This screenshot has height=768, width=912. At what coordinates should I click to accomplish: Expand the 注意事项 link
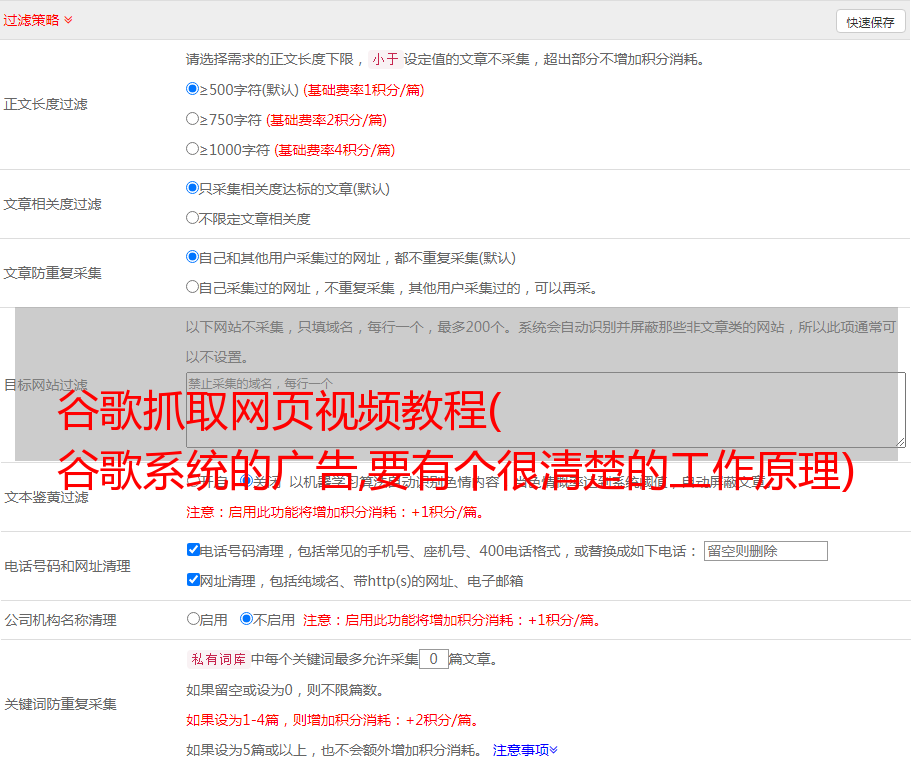coord(525,750)
